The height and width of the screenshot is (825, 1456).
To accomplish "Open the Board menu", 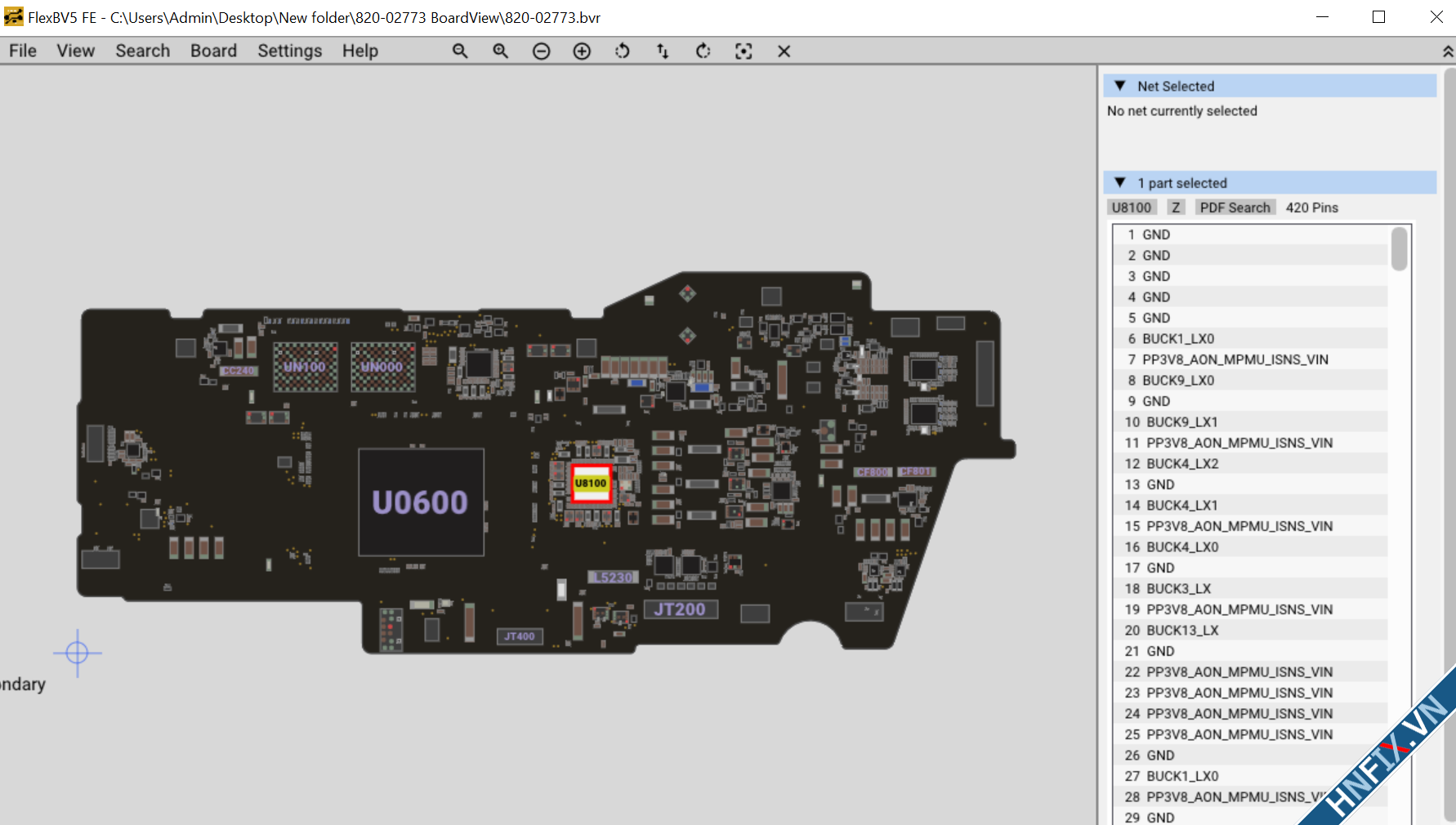I will 213,51.
